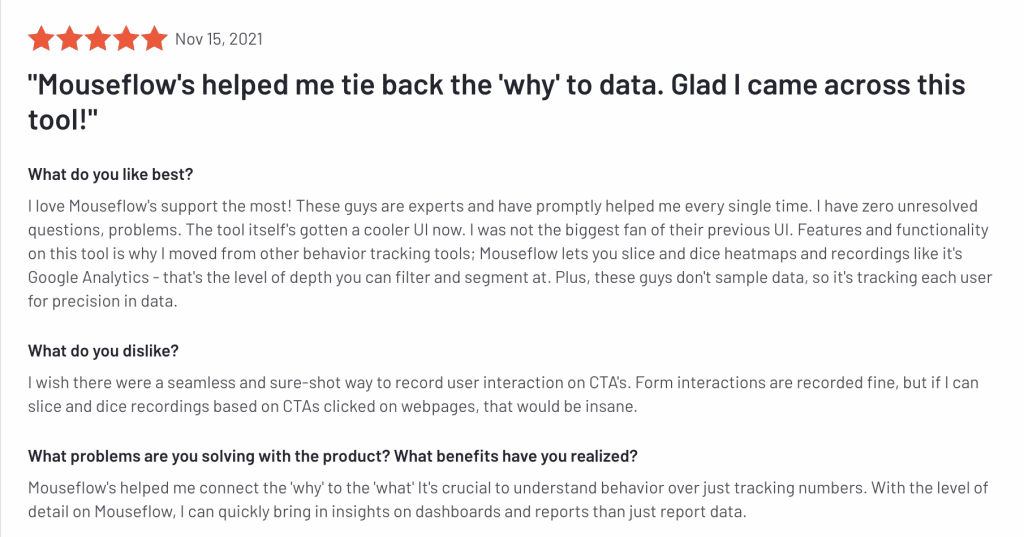Click the review date Nov 15, 2021
Image resolution: width=1024 pixels, height=537 pixels.
pos(219,40)
